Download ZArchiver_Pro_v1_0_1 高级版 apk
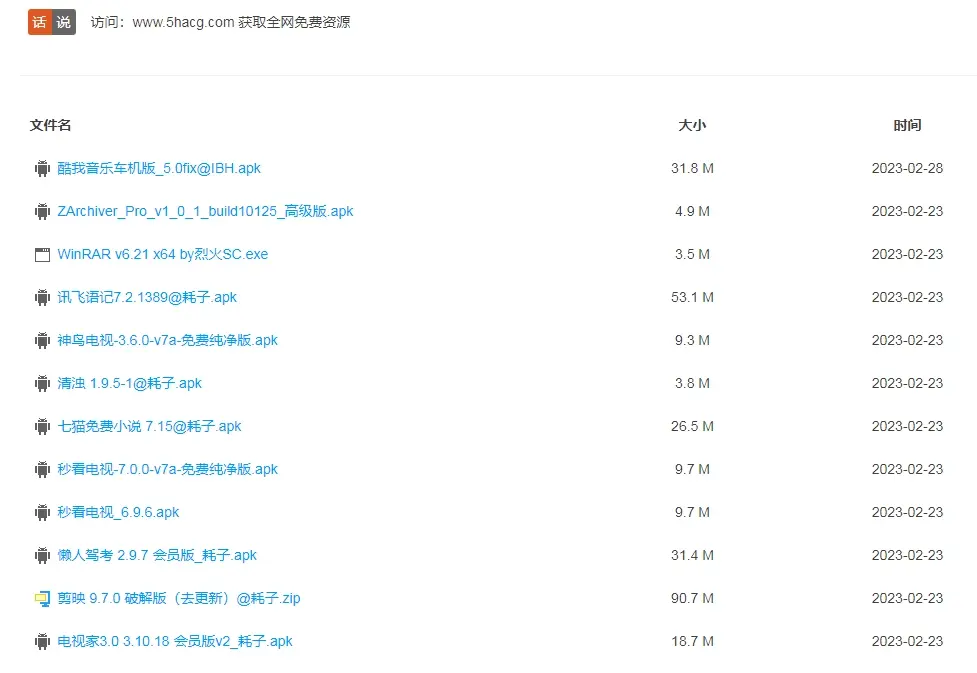 [x=204, y=211]
